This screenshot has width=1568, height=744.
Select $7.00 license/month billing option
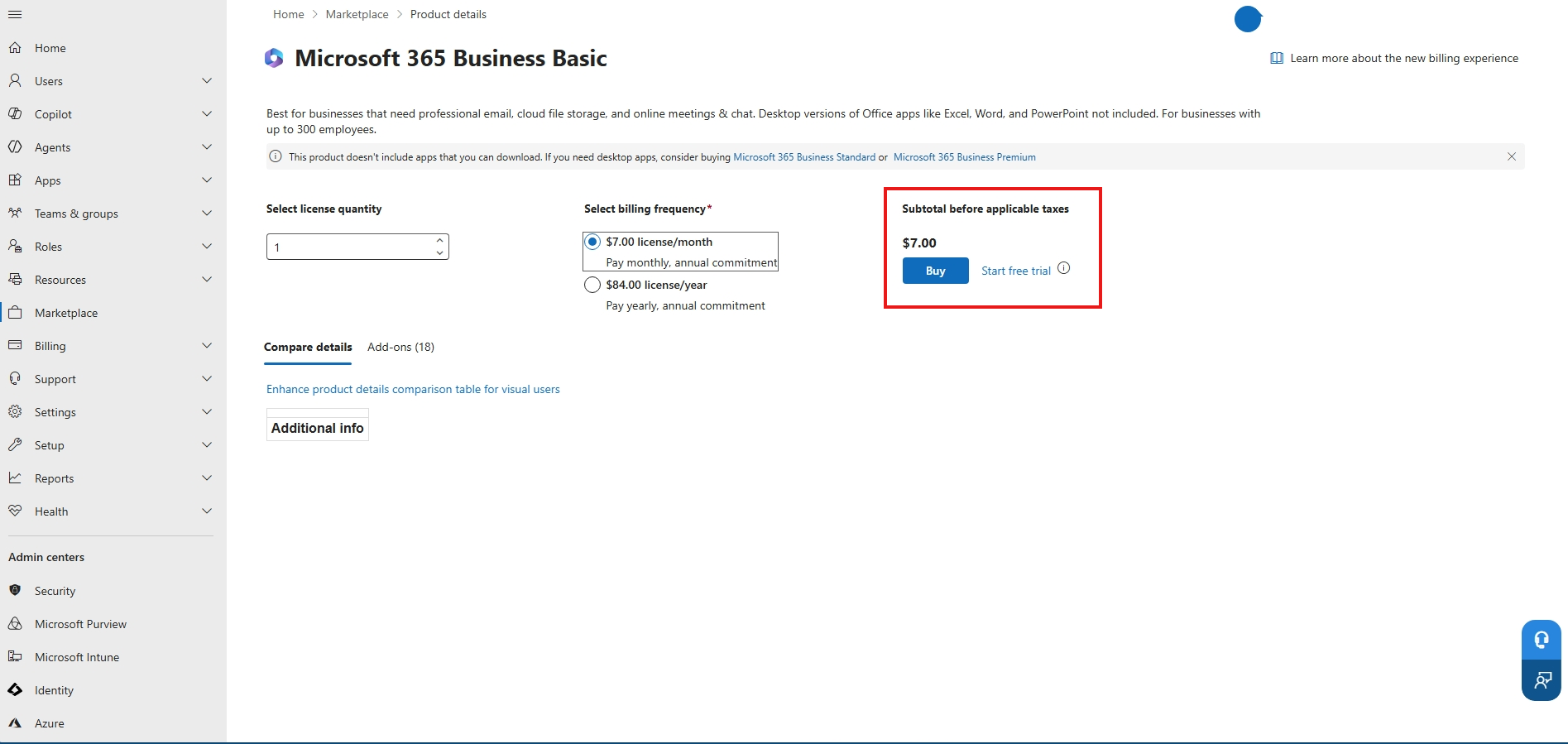[x=592, y=242]
